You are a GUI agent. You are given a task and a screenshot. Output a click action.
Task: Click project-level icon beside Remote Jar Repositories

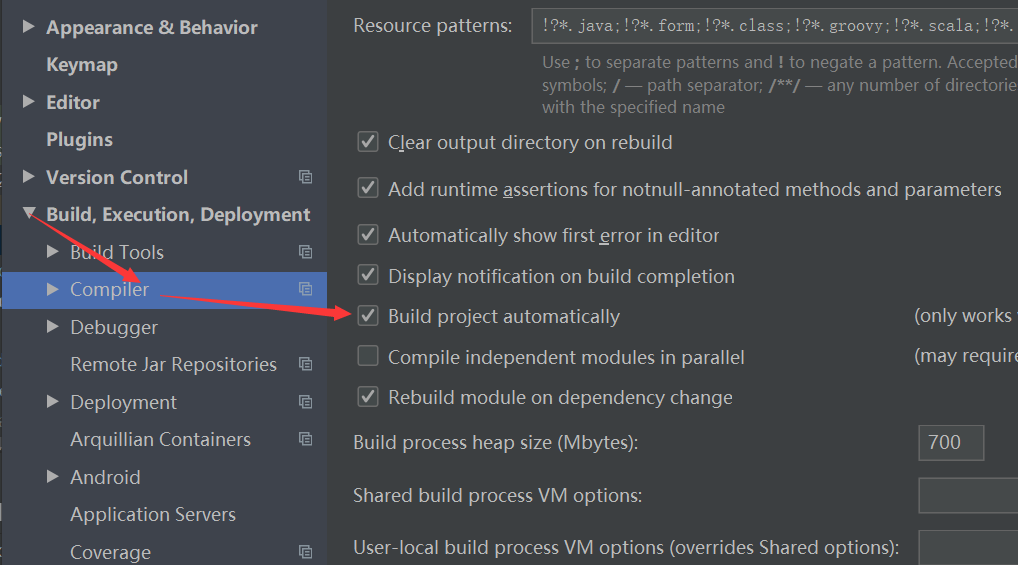pos(305,364)
